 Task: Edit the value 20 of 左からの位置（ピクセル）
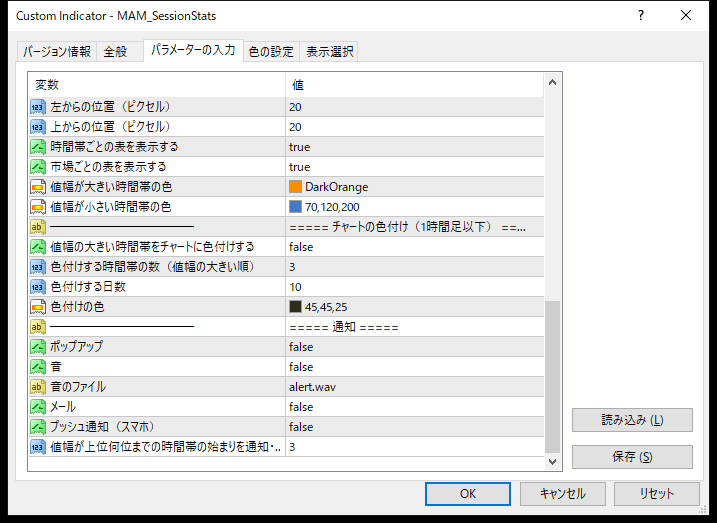(415, 107)
